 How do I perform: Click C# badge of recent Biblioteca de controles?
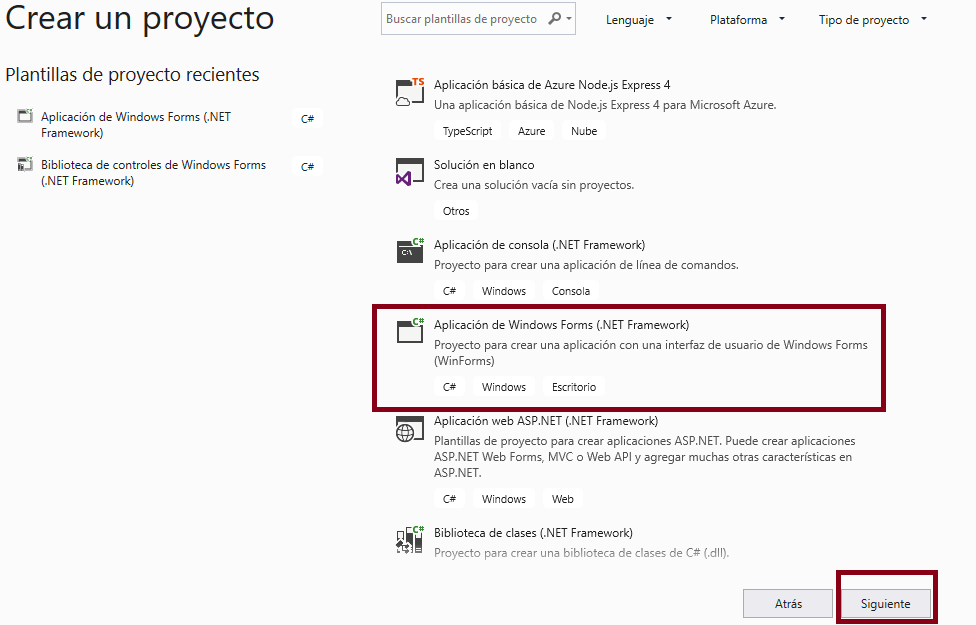click(307, 166)
